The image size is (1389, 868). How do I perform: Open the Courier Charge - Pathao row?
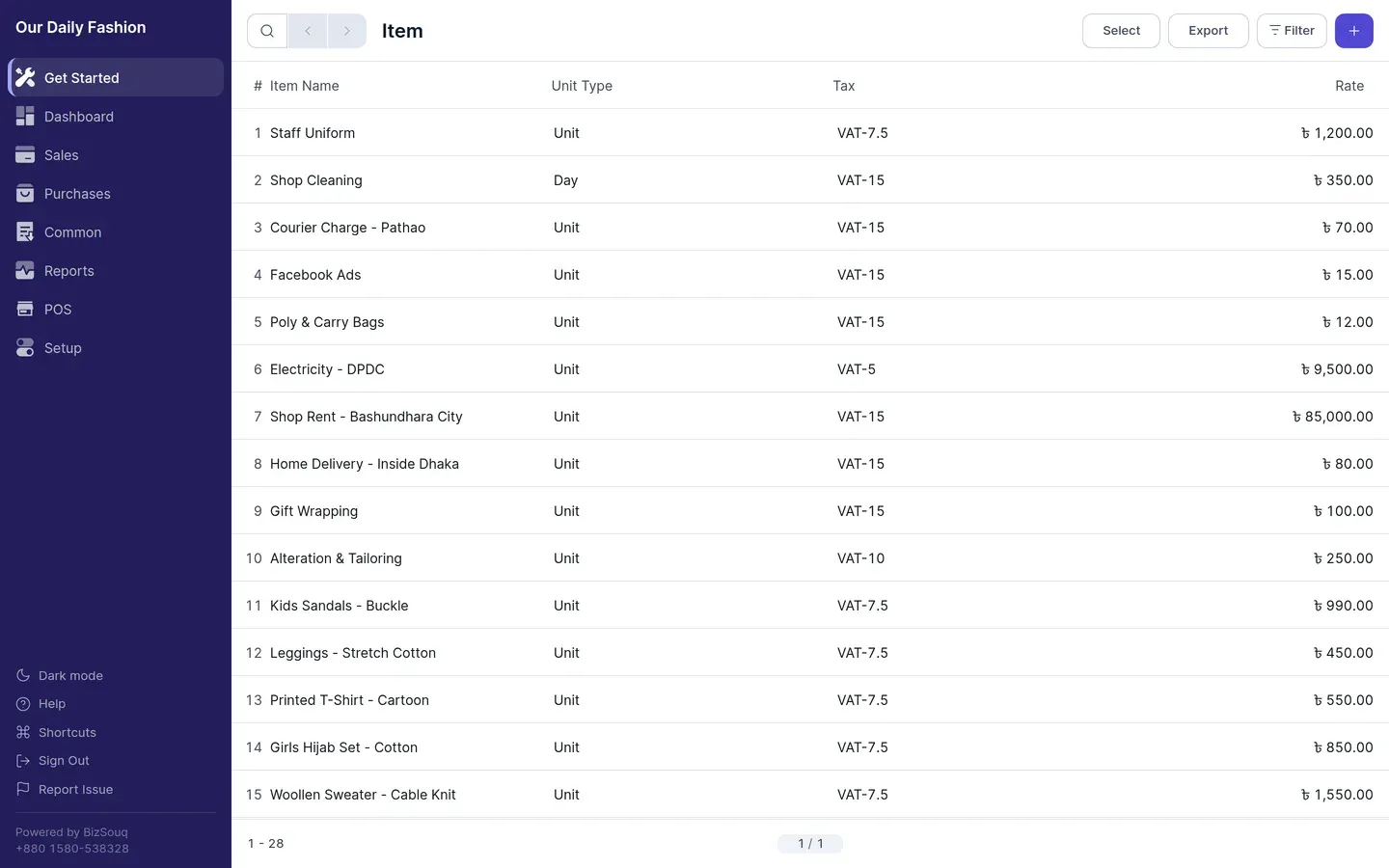point(810,228)
